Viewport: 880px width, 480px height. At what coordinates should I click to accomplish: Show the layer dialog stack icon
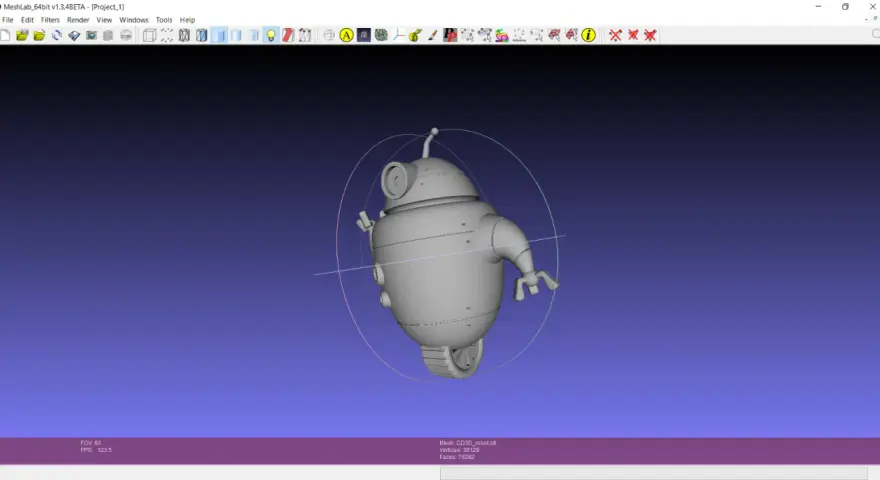click(x=108, y=35)
